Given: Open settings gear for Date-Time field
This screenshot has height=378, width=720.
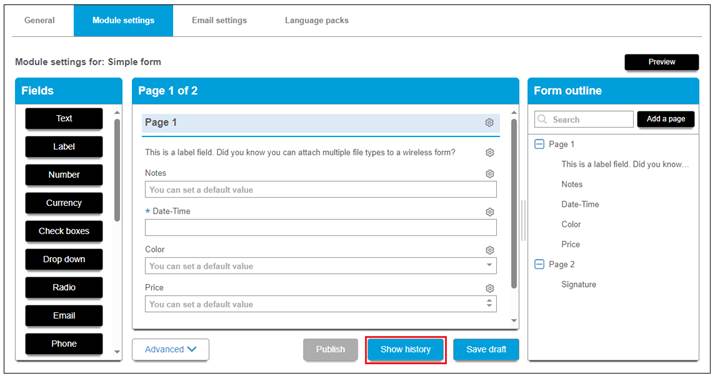Looking at the screenshot, I should pos(490,212).
